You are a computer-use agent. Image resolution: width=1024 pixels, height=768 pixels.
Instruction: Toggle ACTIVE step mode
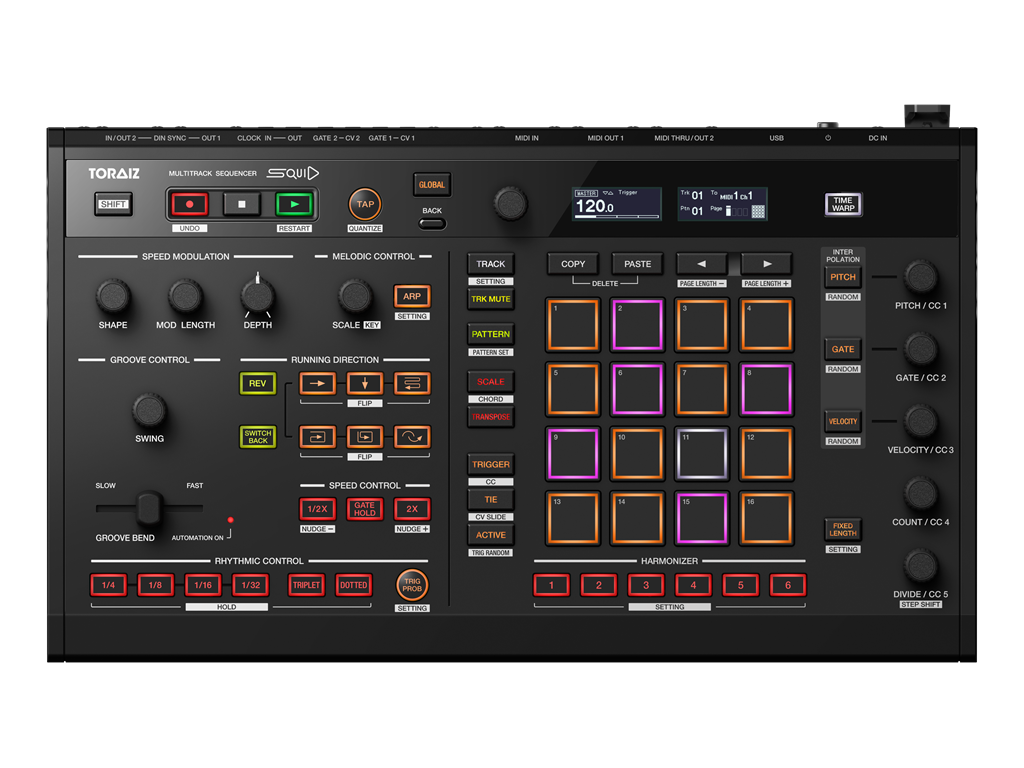click(x=490, y=535)
